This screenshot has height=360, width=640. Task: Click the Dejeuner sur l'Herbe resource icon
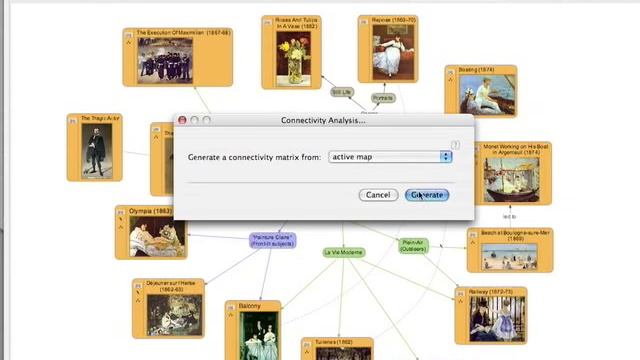[138, 286]
